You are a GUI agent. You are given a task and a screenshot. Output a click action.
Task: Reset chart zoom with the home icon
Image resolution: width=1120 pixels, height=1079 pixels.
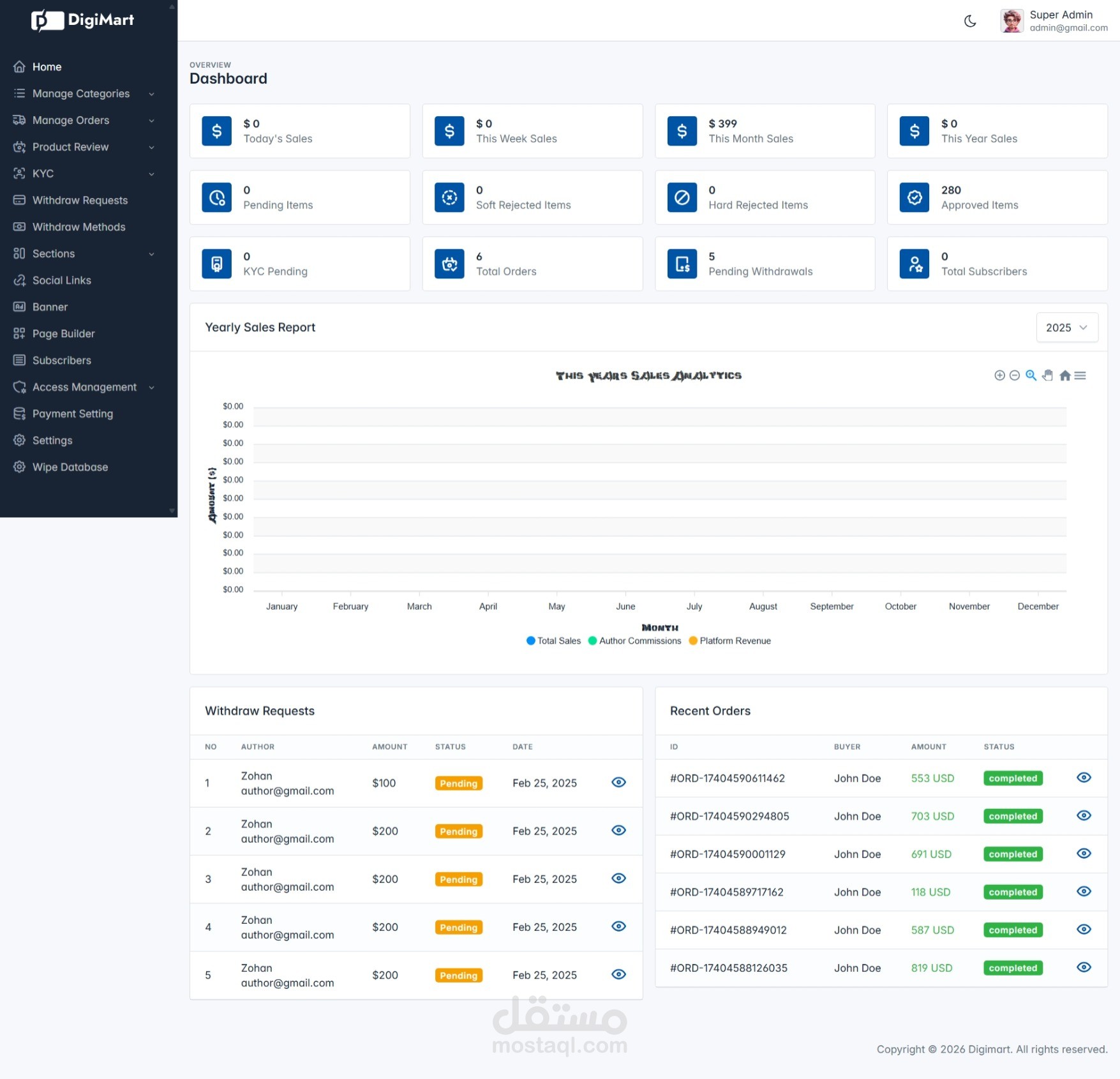pyautogui.click(x=1064, y=375)
